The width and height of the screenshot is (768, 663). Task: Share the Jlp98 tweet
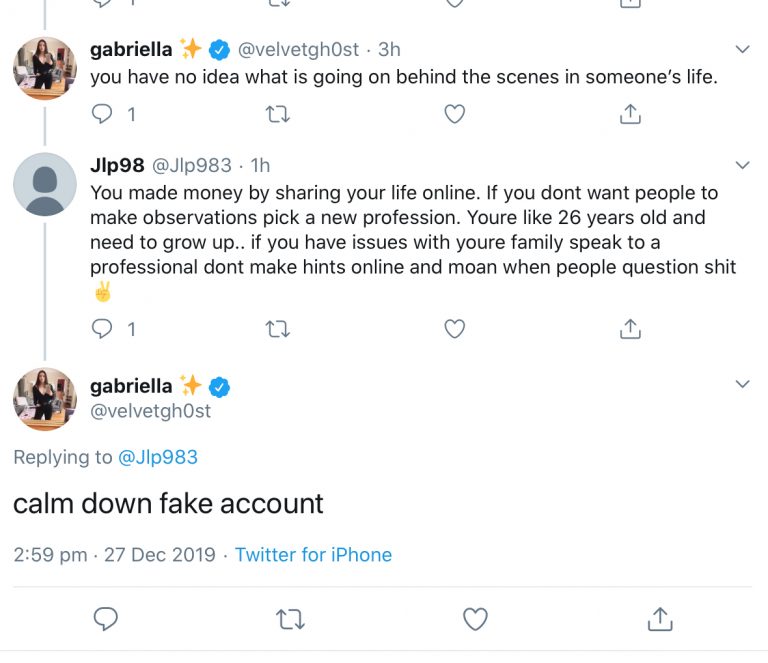point(630,329)
